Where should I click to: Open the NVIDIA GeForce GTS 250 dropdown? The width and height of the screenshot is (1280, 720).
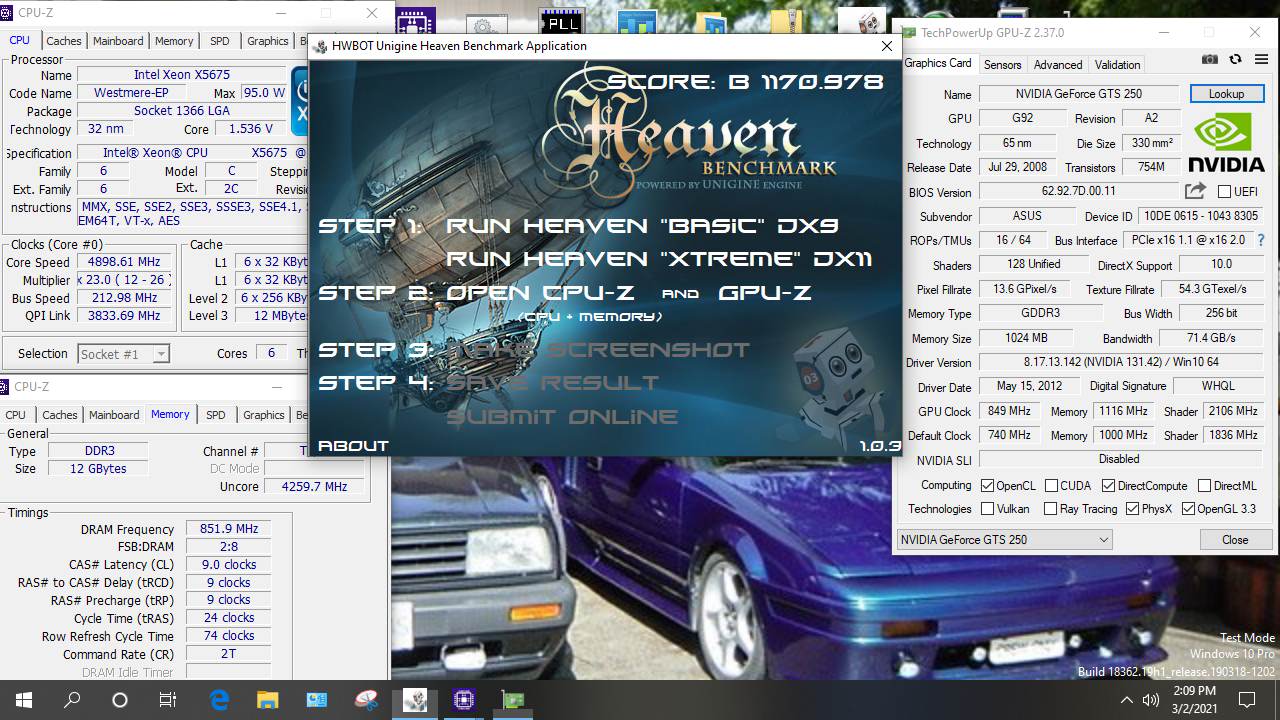(1004, 540)
